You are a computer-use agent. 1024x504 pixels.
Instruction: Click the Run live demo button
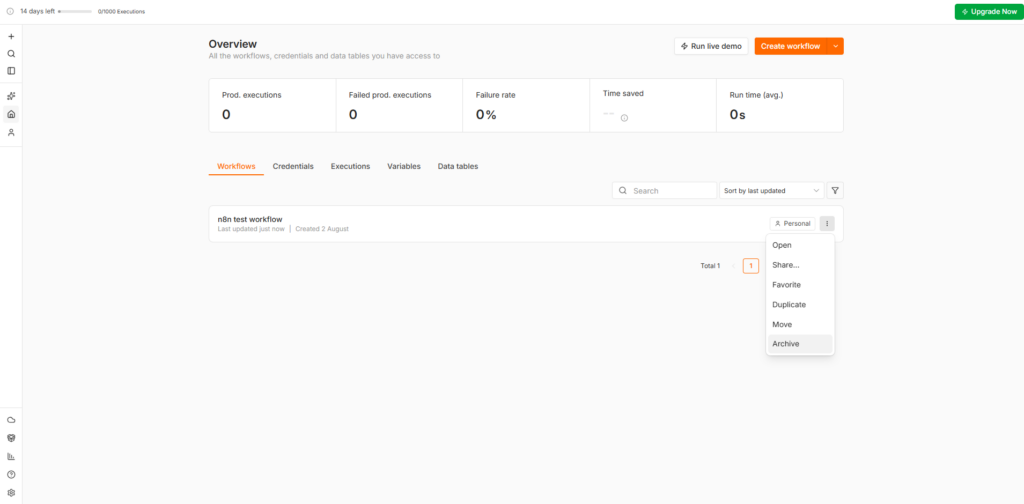tap(711, 46)
